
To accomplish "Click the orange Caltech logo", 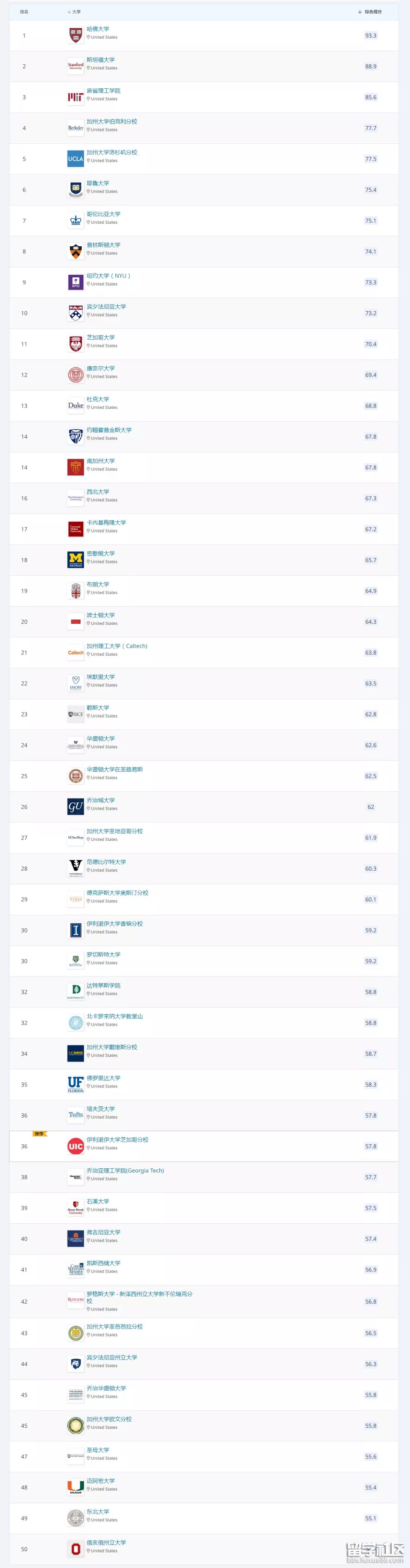I will [76, 653].
